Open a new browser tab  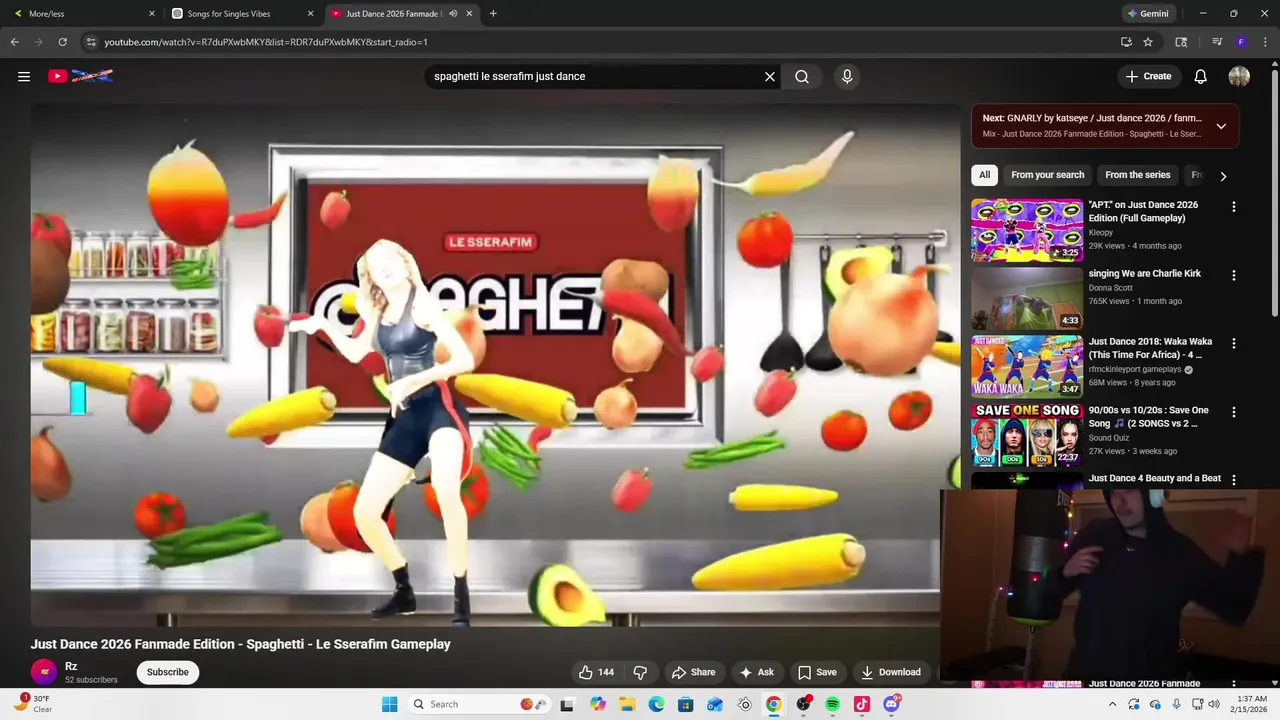click(x=493, y=14)
